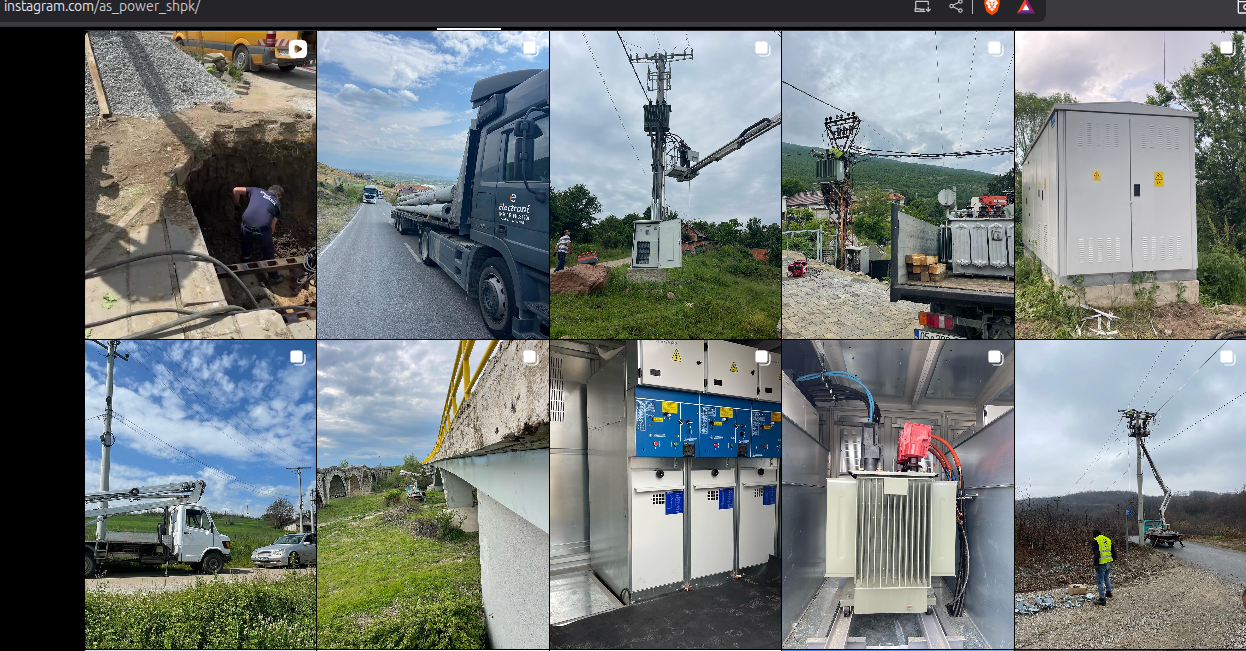The width and height of the screenshot is (1246, 651).
Task: Click carousel icon on pole with crane arm post
Action: tap(762, 48)
